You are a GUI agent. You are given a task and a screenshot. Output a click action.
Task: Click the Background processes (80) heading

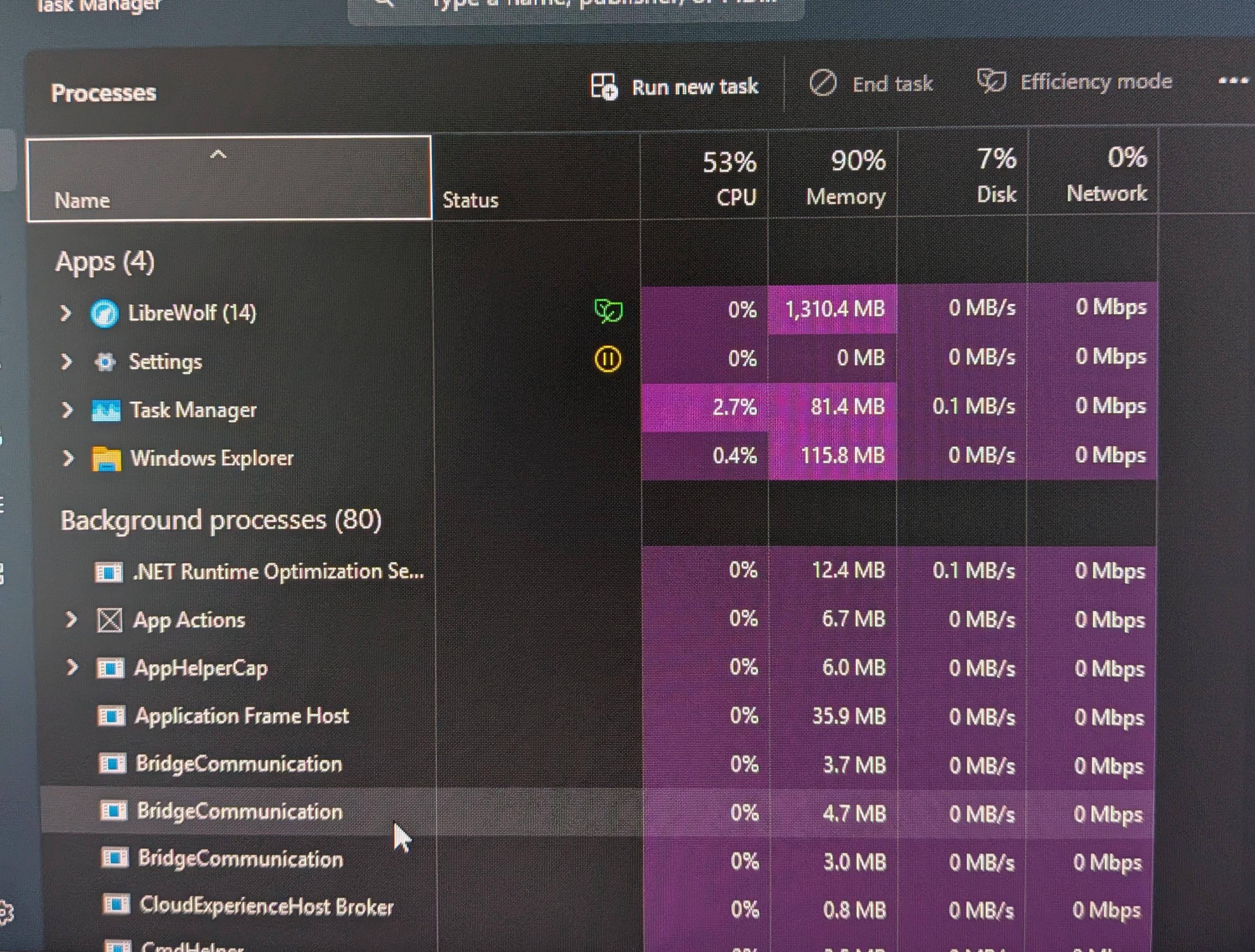coord(221,520)
